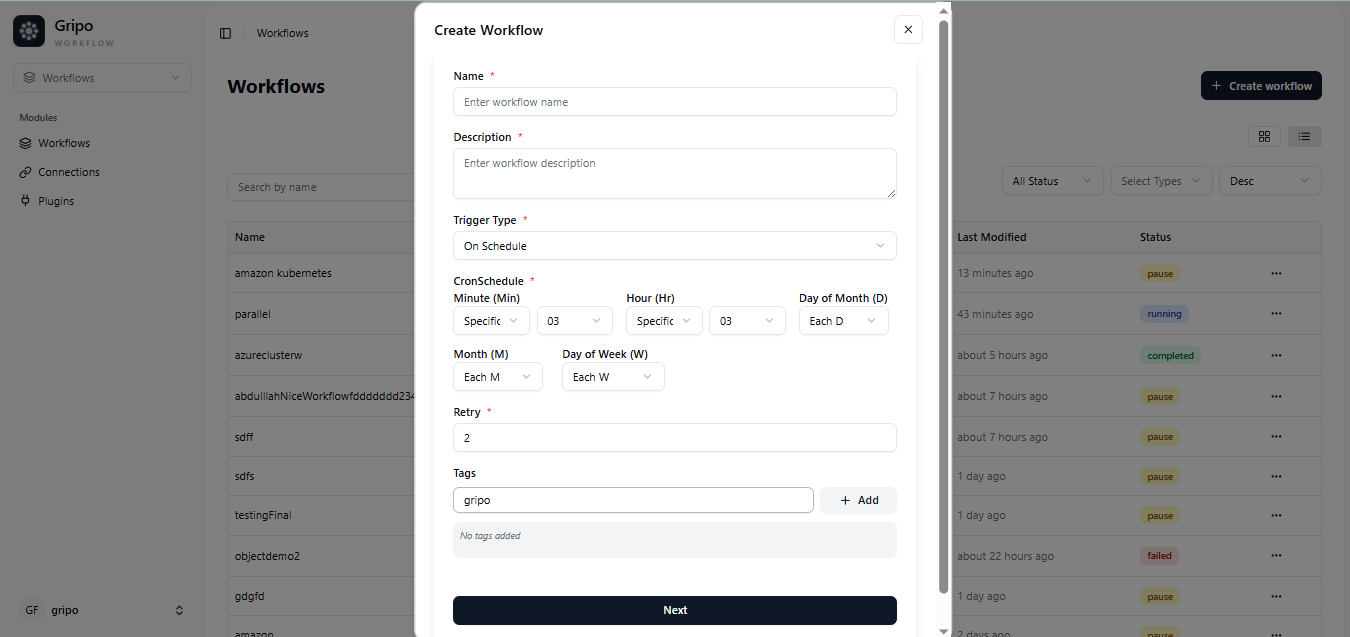
Task: Click the workflow Name input field
Action: [674, 102]
